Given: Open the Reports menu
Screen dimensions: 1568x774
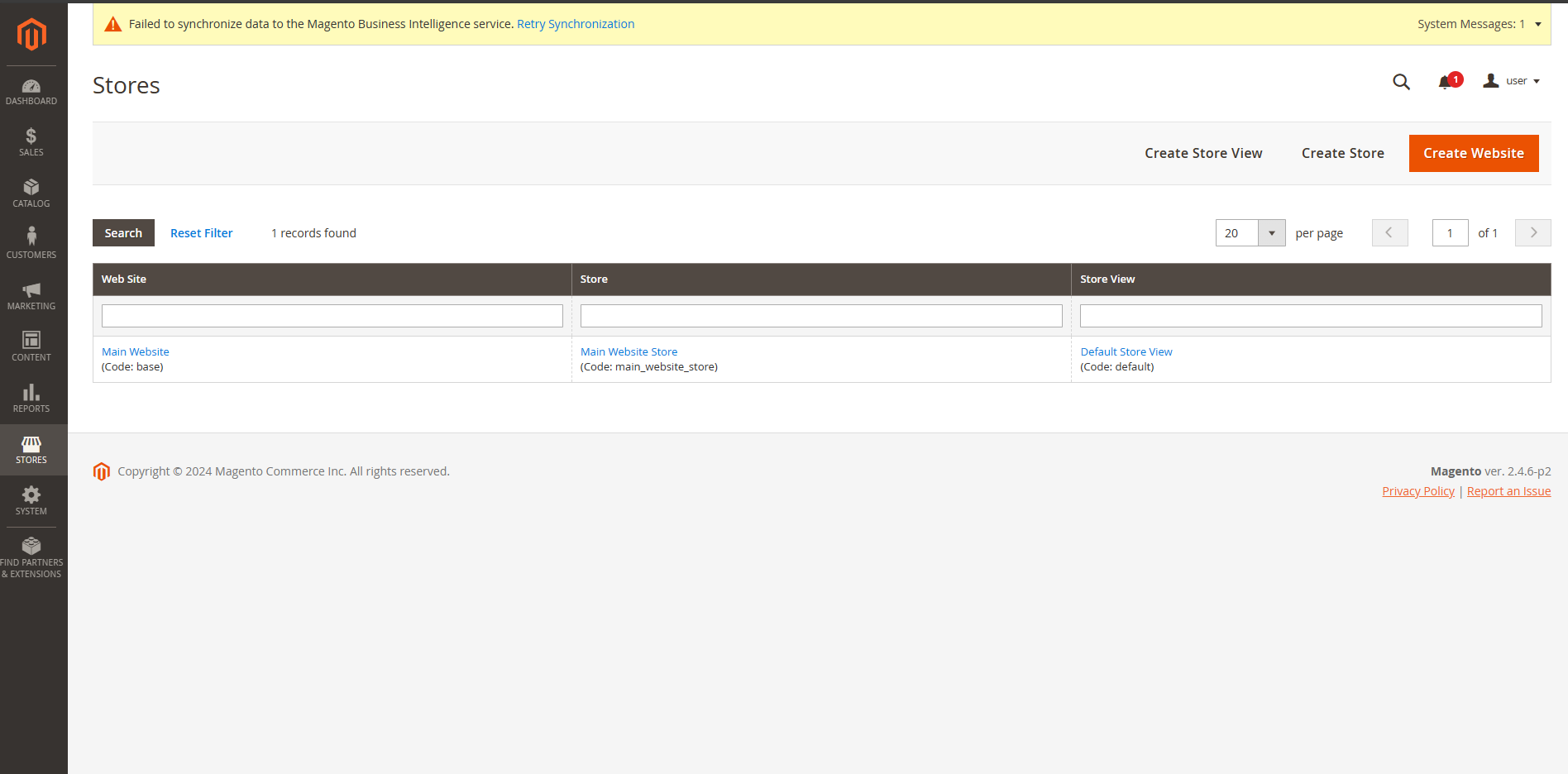Looking at the screenshot, I should 31,399.
